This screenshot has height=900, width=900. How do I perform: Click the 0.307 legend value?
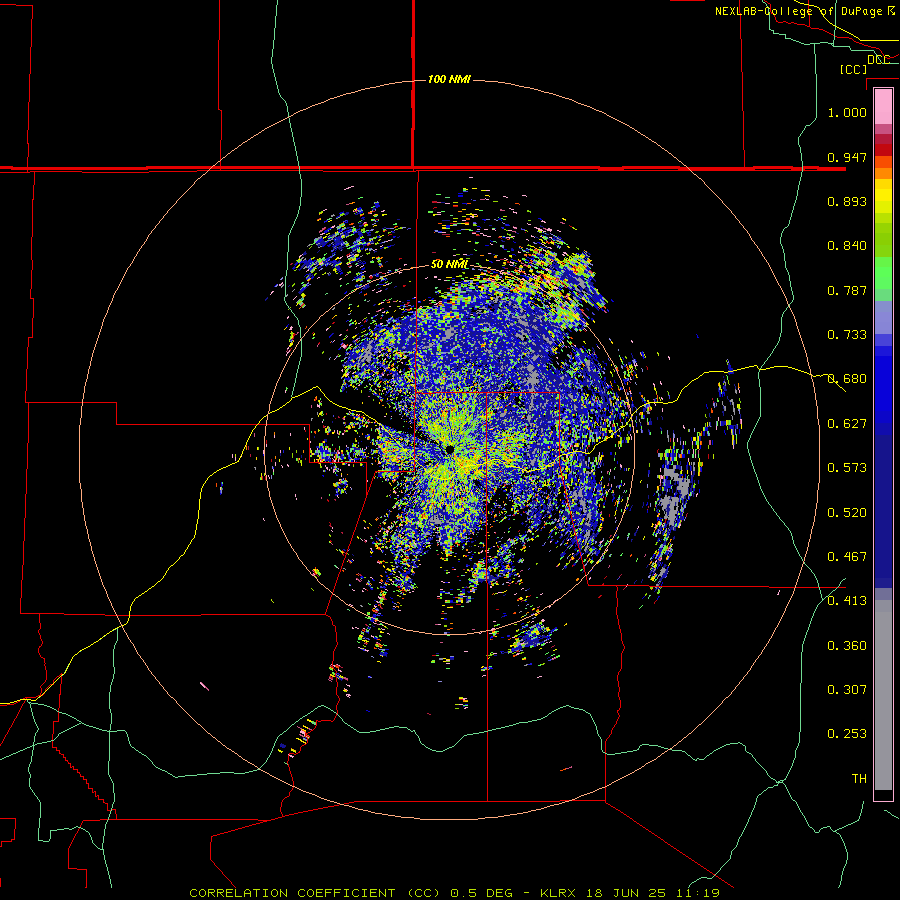847,690
